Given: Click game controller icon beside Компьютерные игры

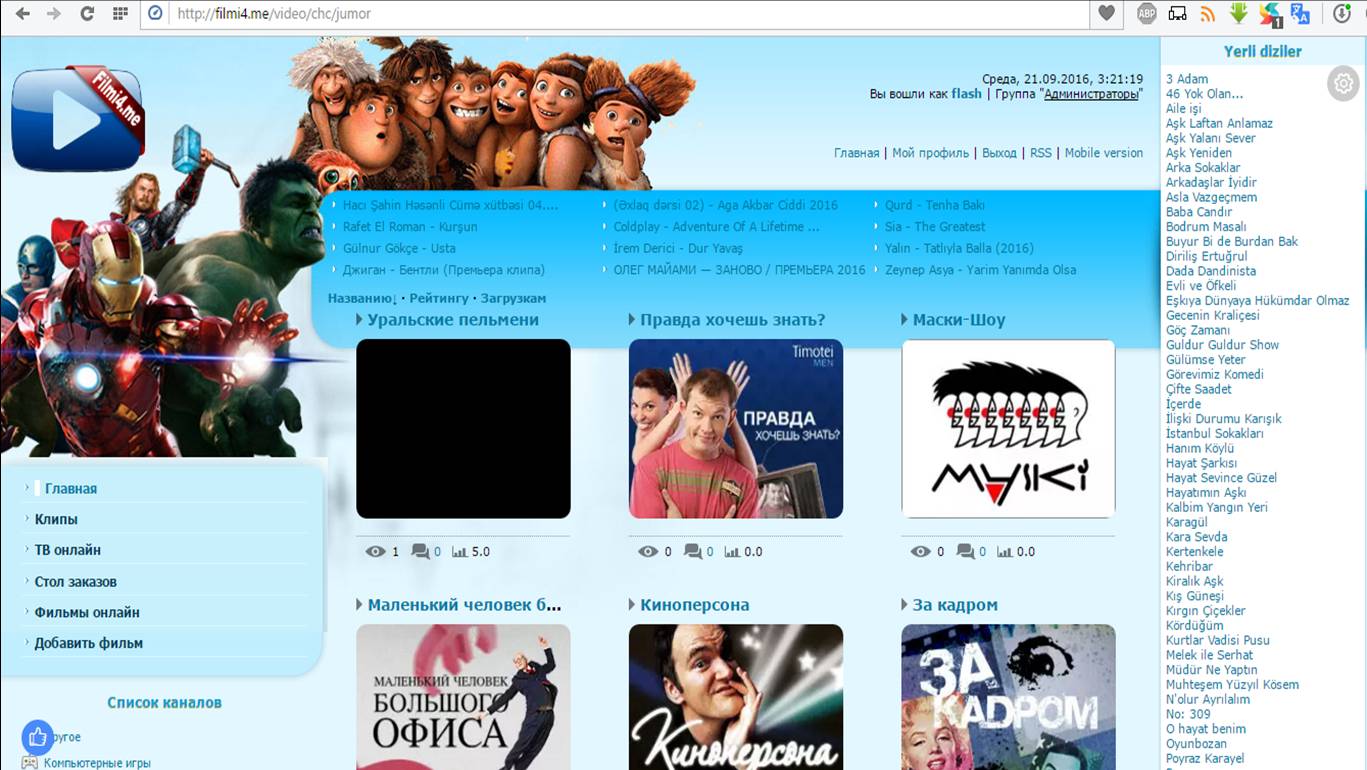Looking at the screenshot, I should coord(30,763).
